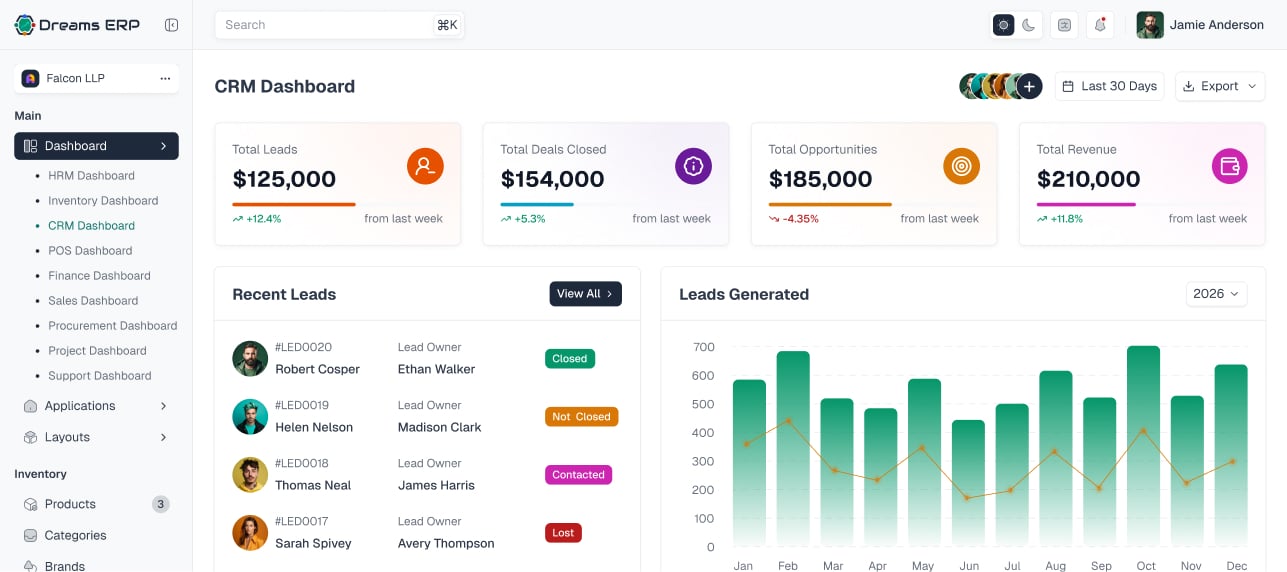Viewport: 1287px width, 572px height.
Task: Open the Export dropdown
Action: [x=1219, y=86]
